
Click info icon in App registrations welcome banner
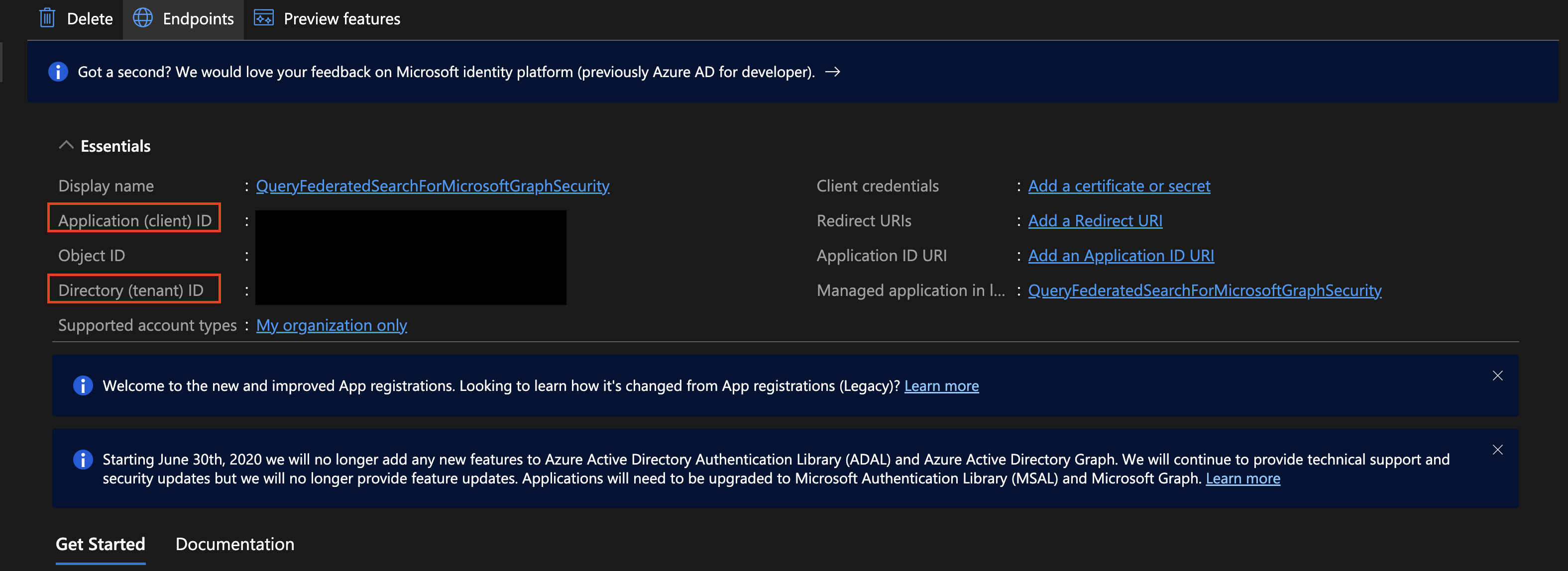(x=83, y=385)
